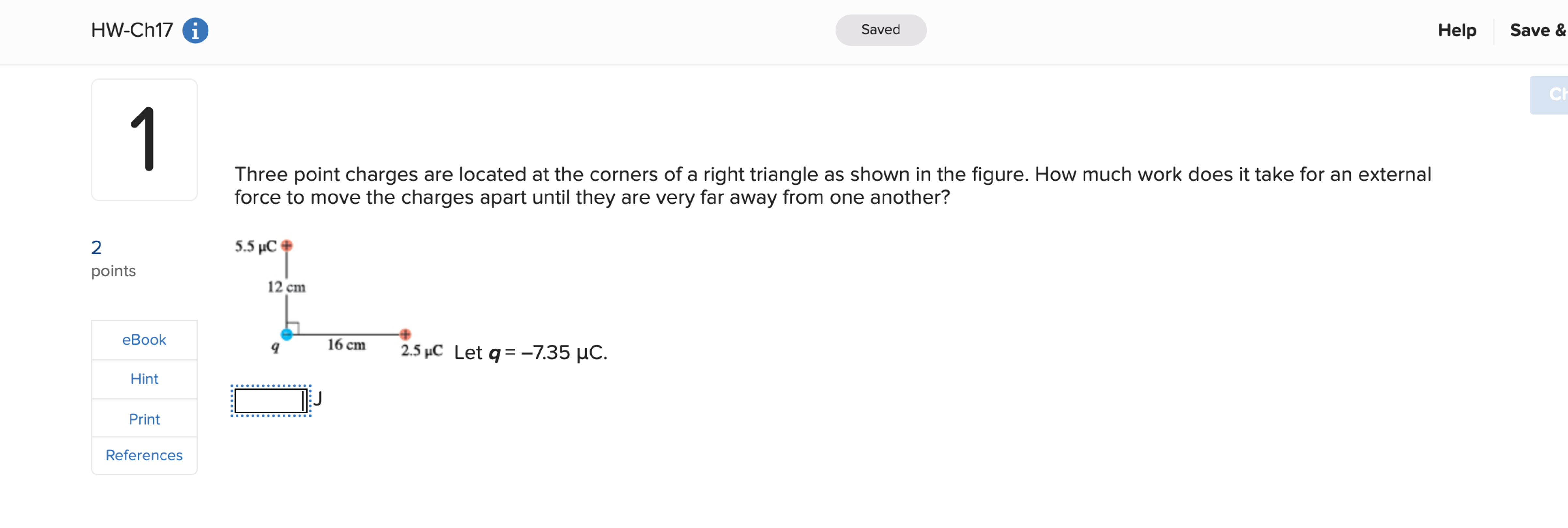
Task: Open the eBook resource
Action: 144,340
